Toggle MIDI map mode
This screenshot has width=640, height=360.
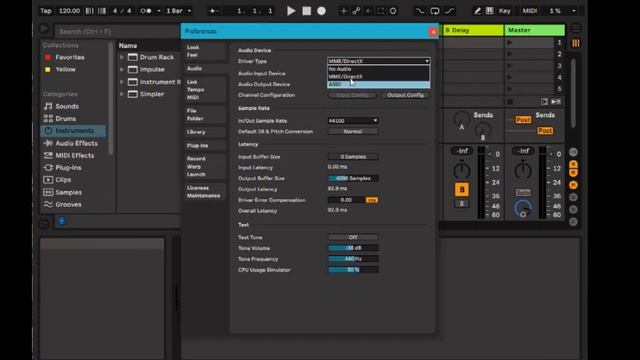coord(530,11)
